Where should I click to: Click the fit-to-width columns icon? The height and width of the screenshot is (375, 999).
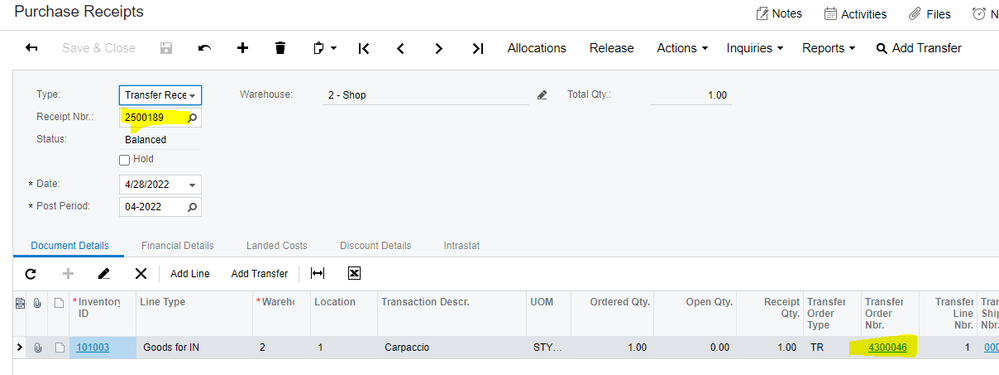(x=317, y=273)
